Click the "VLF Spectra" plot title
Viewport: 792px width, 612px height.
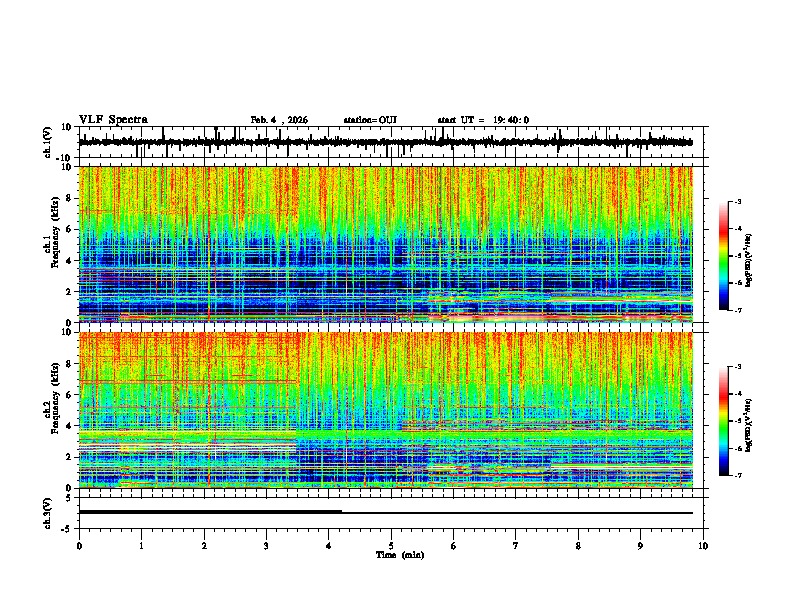pos(113,120)
